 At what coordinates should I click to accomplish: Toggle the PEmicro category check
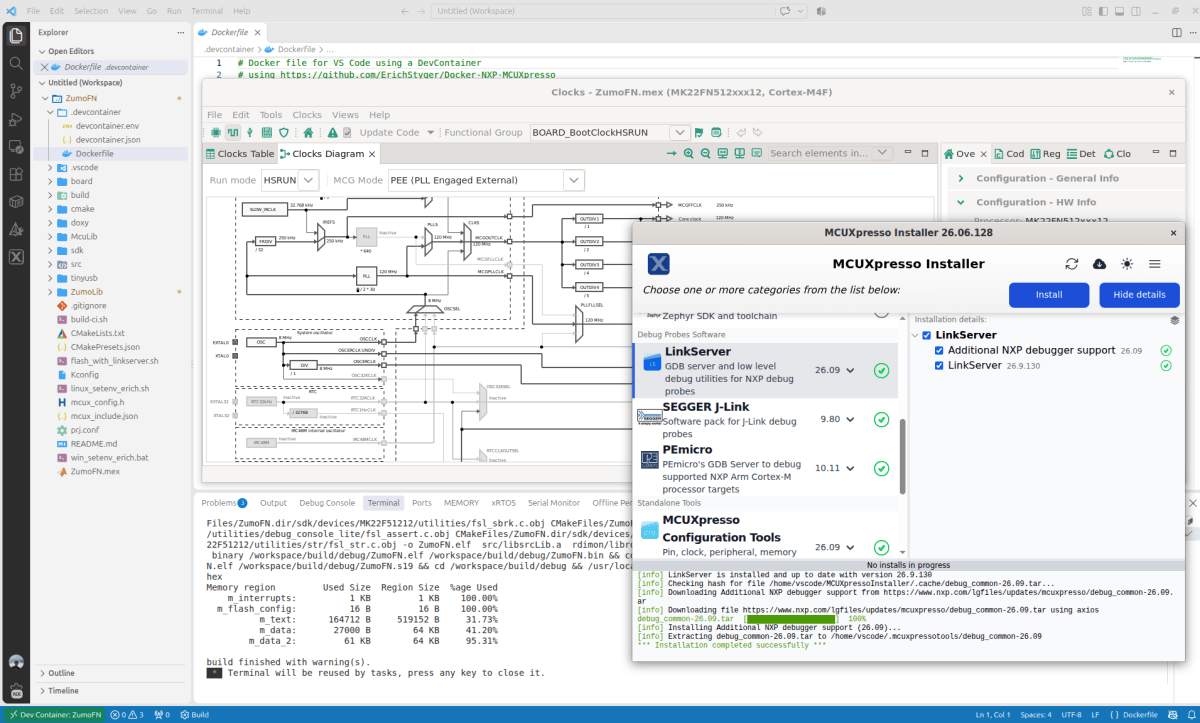coord(881,468)
